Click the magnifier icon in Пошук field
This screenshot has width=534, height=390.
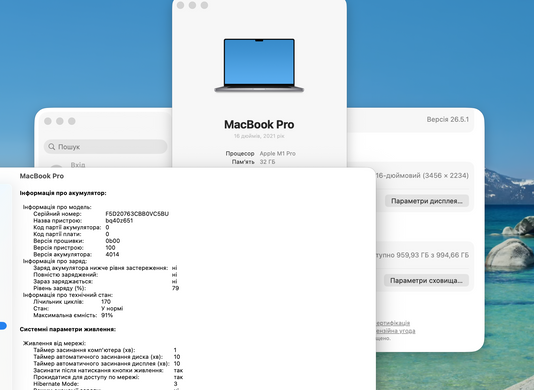click(51, 146)
